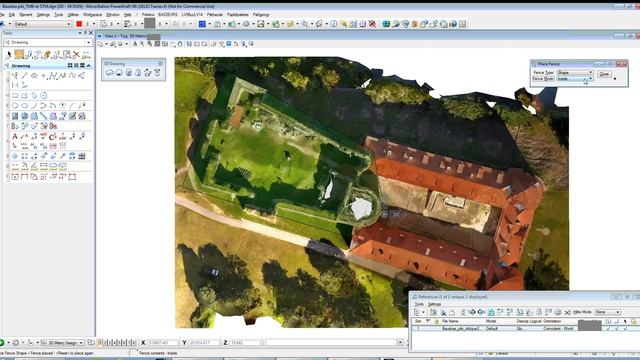This screenshot has width=640, height=360.
Task: Open the active color number dropdown
Action: tap(93, 24)
